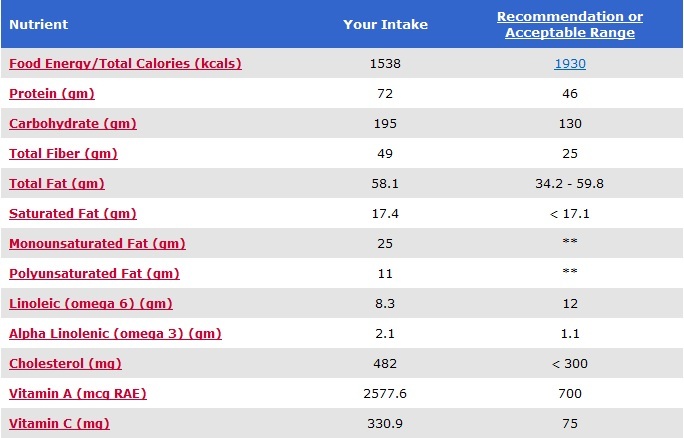Select the Polyunsaturated Fat (gm) link
684x438 pixels.
[94, 274]
